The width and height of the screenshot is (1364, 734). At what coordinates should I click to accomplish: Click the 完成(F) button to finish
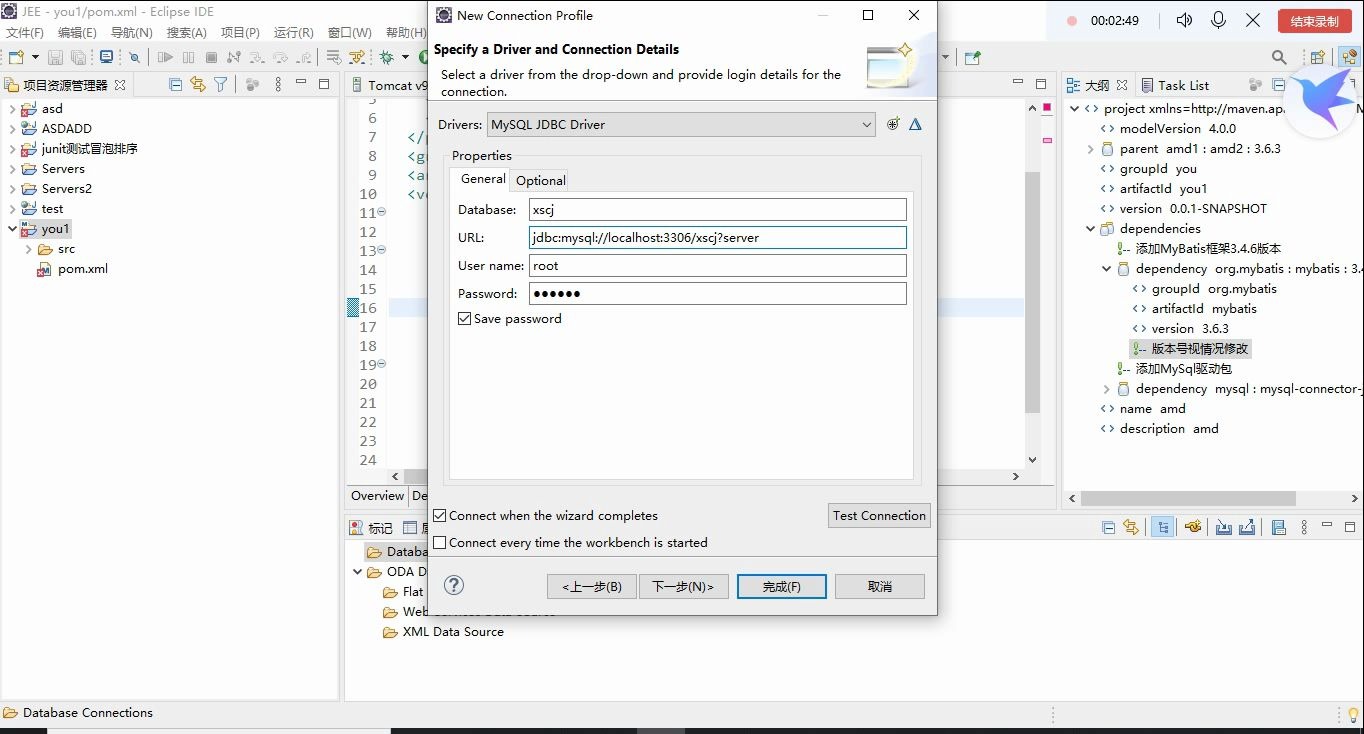(x=781, y=586)
